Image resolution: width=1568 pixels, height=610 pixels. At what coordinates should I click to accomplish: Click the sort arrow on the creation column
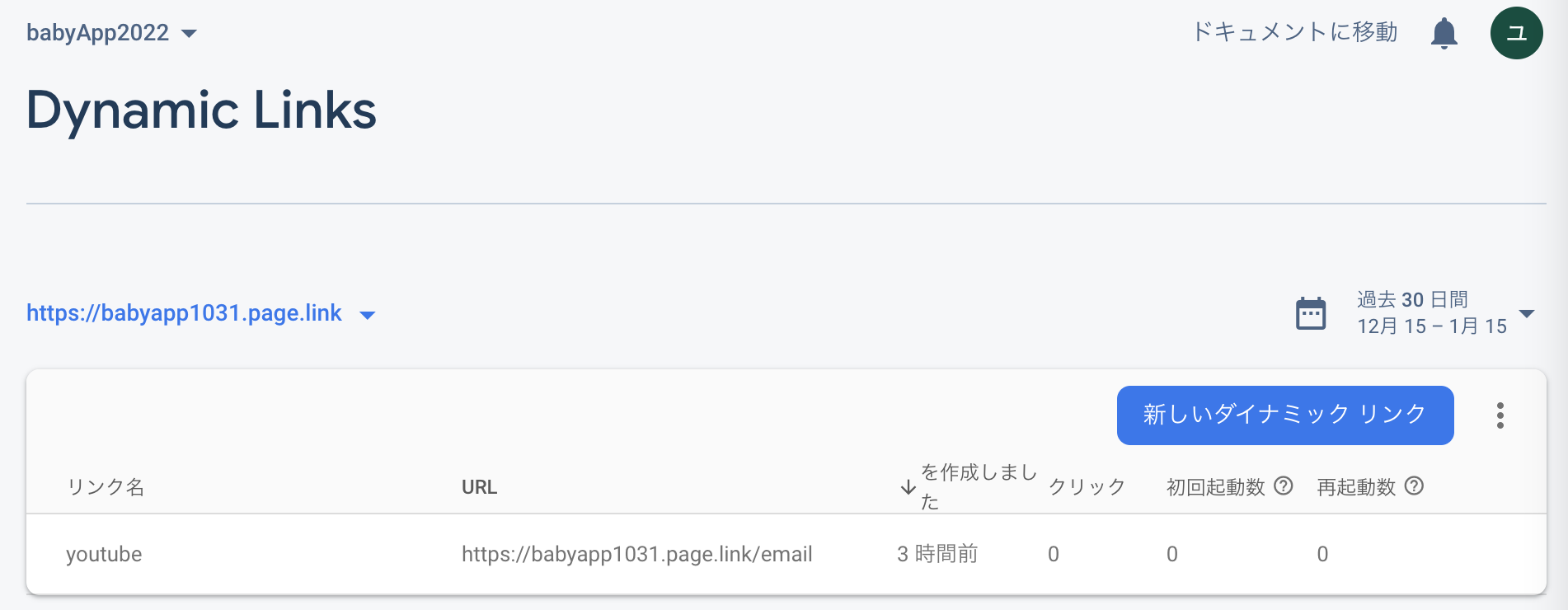pyautogui.click(x=908, y=486)
